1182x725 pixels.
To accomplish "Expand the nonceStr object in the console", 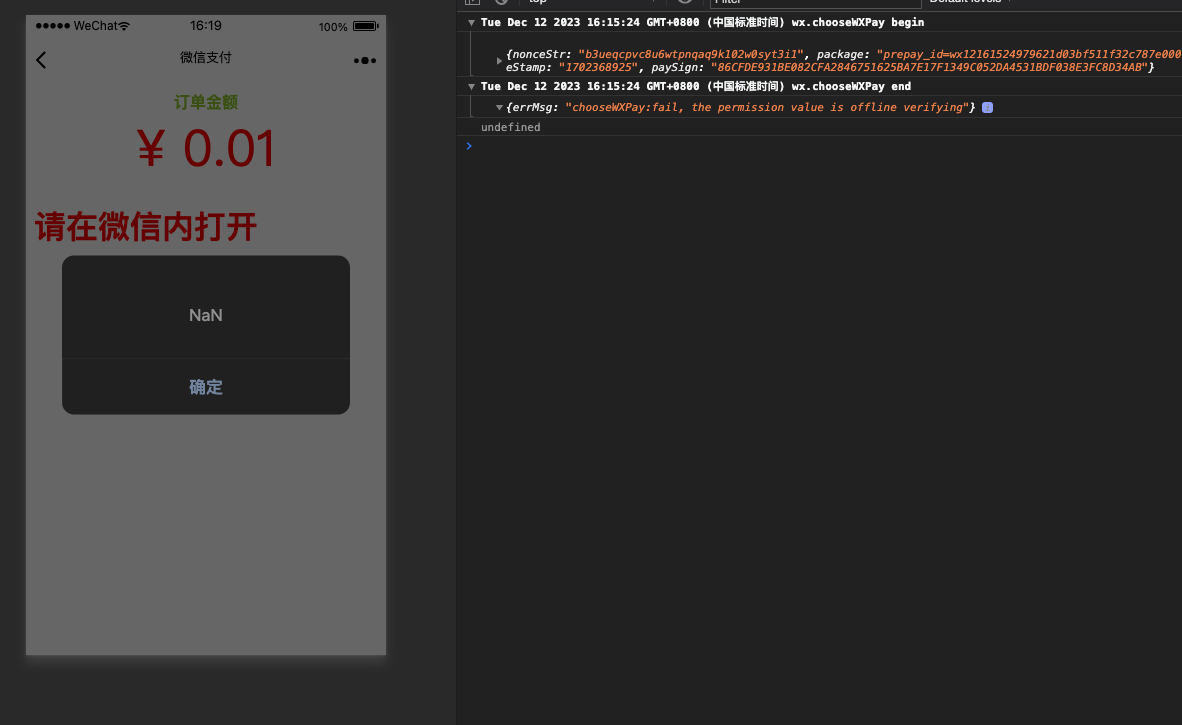I will point(499,60).
